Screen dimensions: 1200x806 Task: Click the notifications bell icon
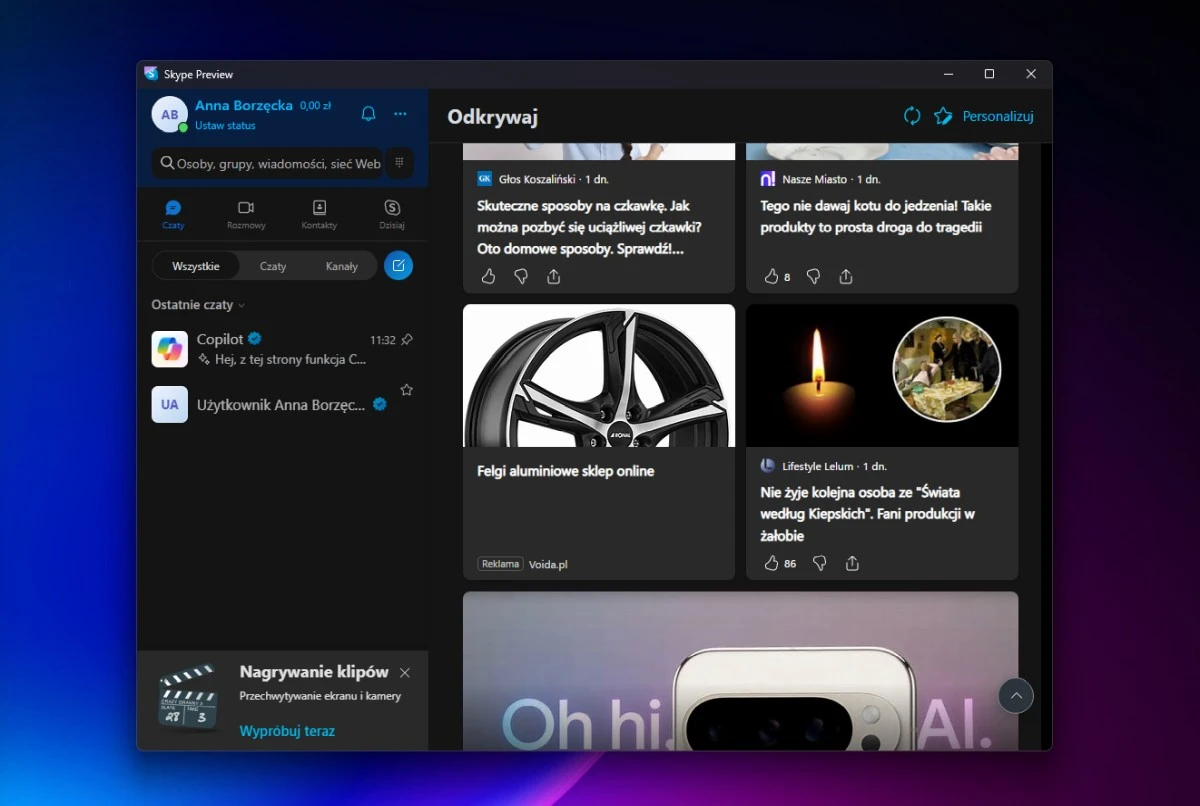point(368,114)
